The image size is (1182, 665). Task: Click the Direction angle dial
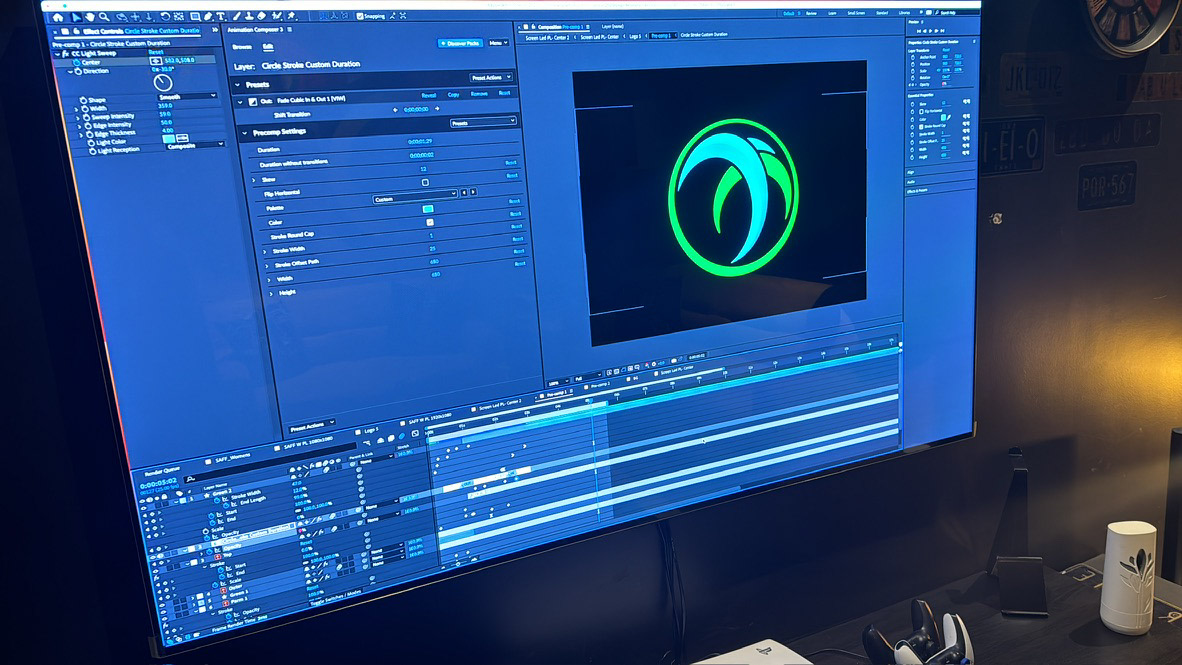click(163, 83)
